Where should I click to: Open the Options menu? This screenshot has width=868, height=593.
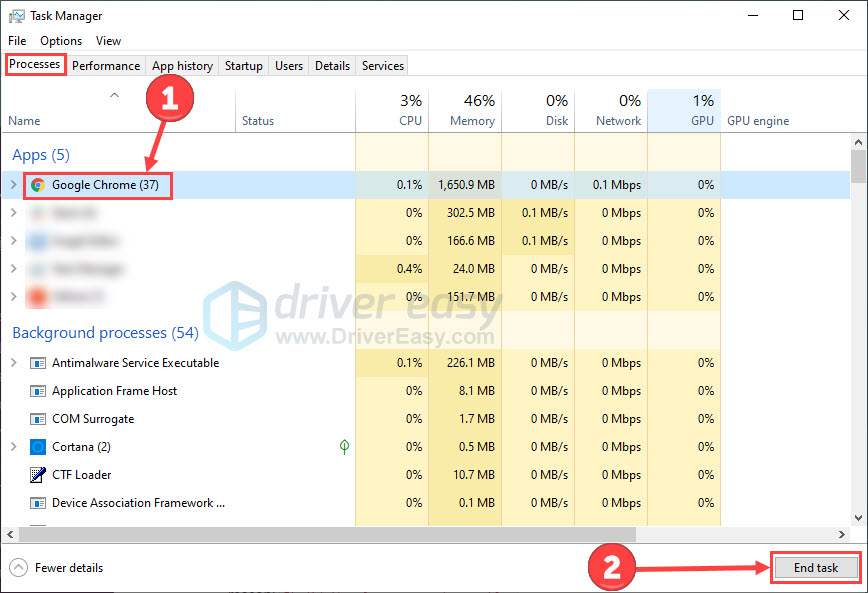tap(60, 40)
